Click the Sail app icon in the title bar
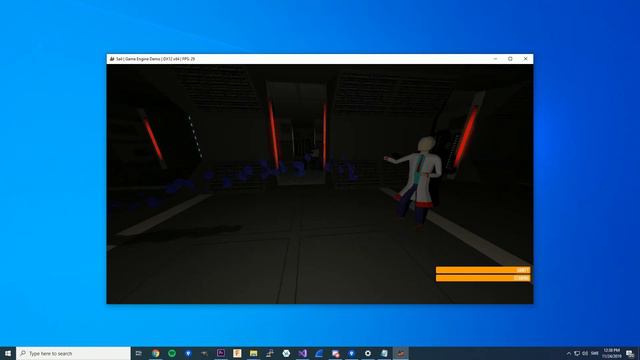The image size is (640, 360). (111, 59)
